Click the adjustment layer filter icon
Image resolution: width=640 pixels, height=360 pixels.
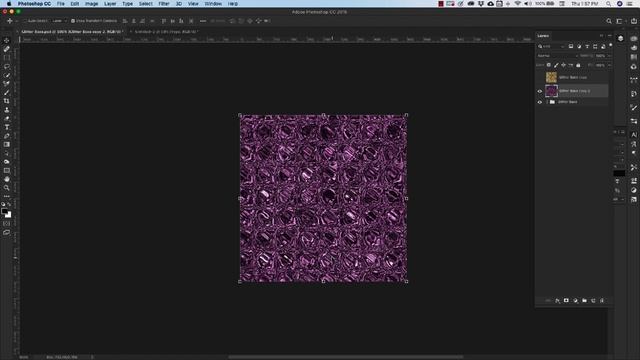[x=579, y=47]
